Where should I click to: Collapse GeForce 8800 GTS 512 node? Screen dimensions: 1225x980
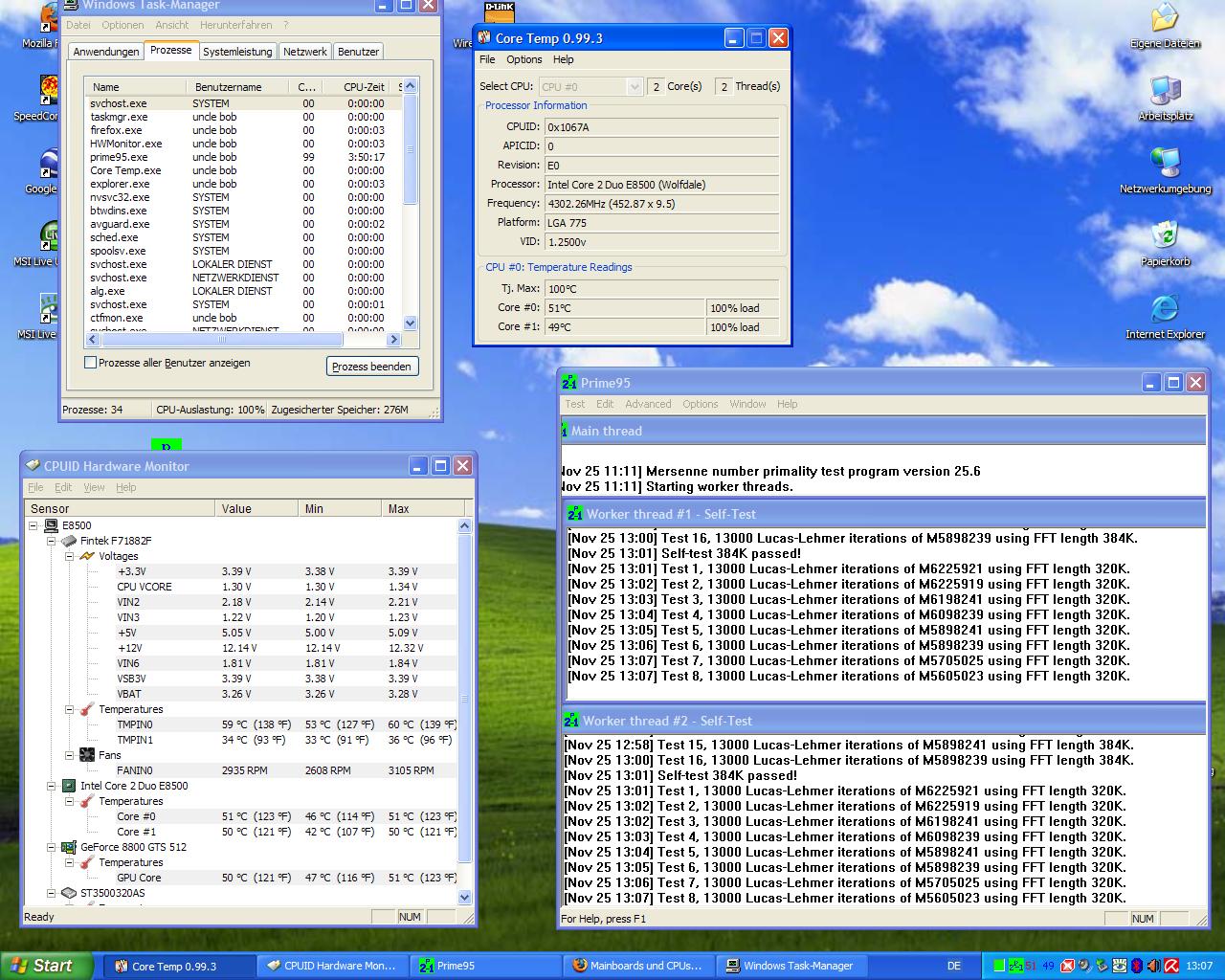coord(52,847)
